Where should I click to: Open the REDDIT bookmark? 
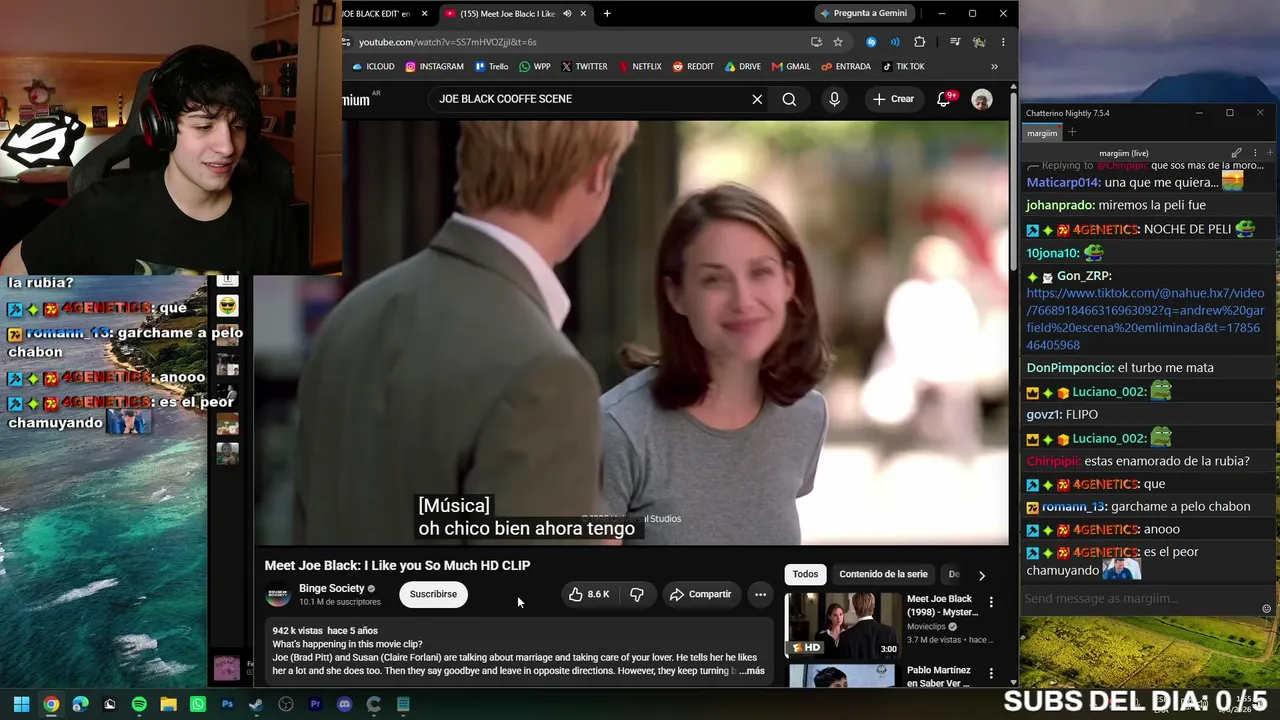click(692, 67)
